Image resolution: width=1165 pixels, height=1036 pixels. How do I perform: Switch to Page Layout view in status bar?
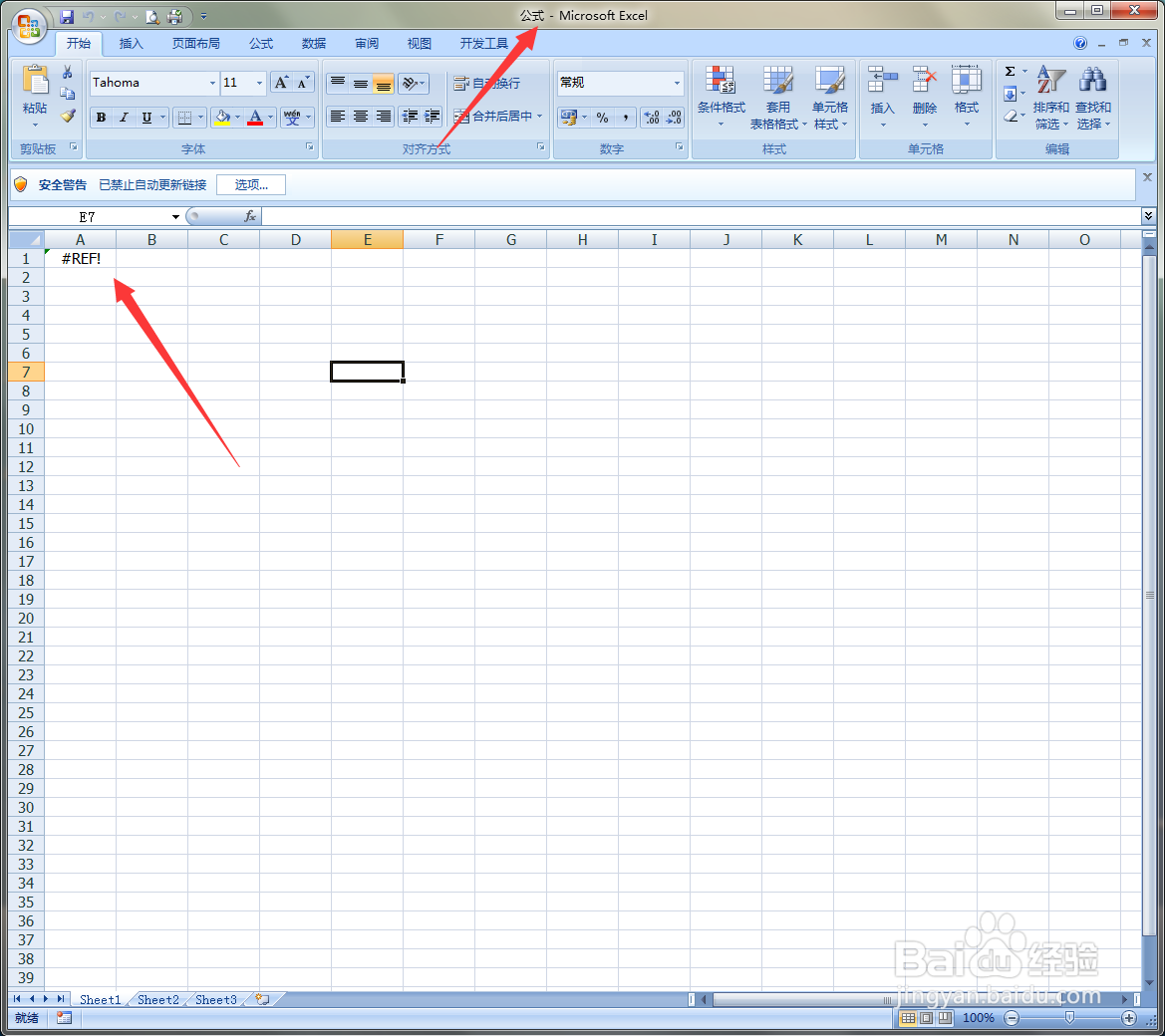(927, 1017)
